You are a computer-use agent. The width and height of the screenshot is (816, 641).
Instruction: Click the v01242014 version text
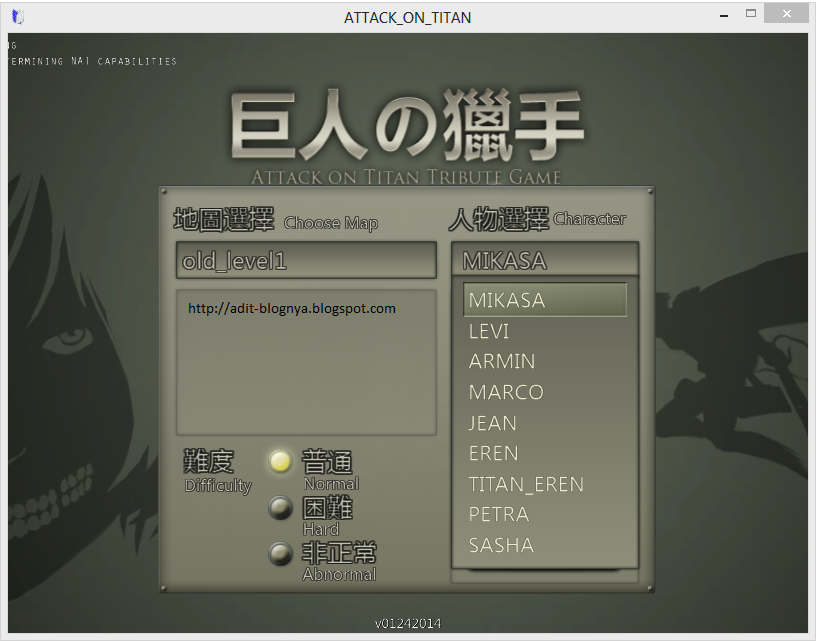coord(408,623)
